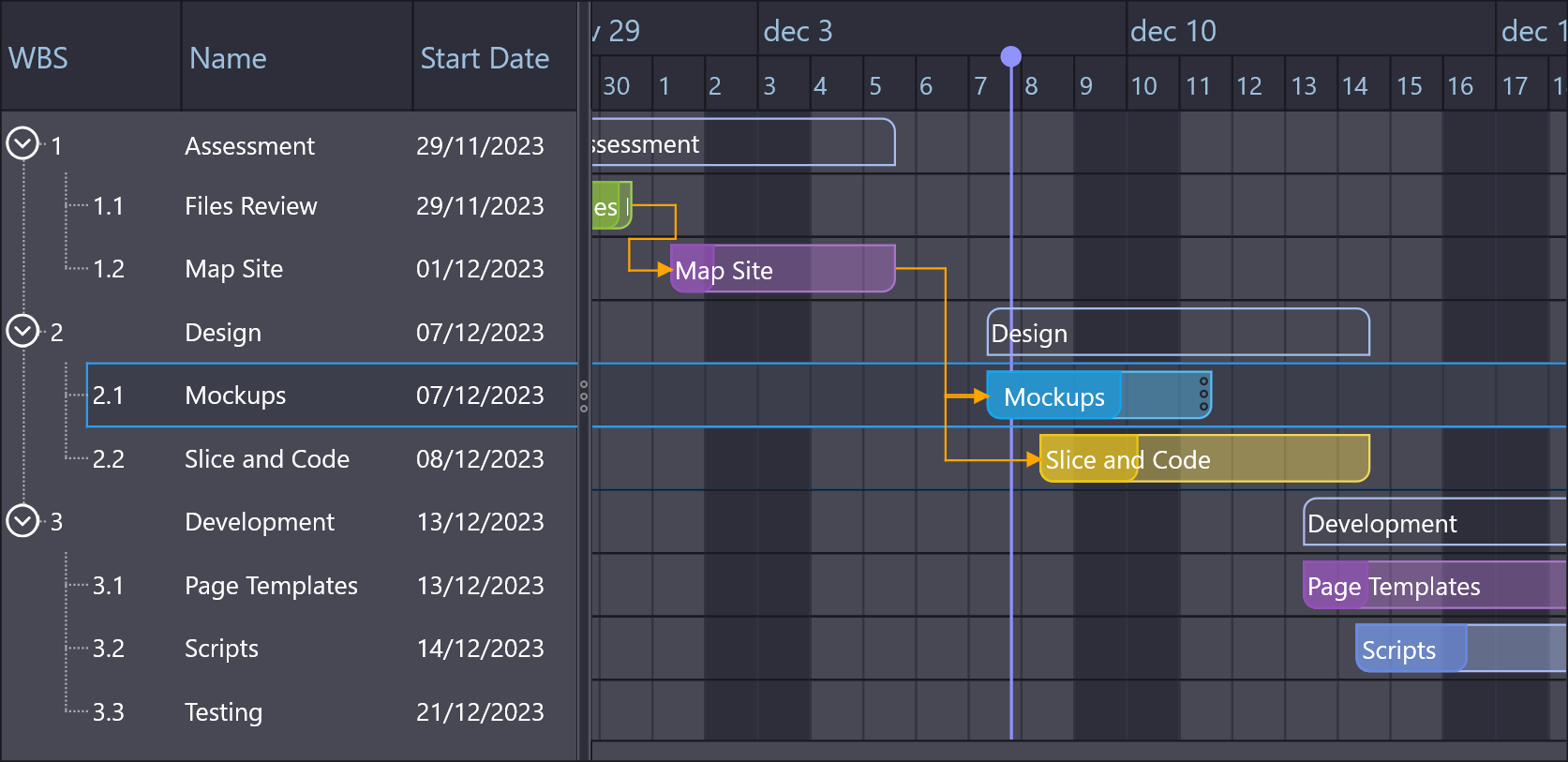
Task: Click the arrow link into Slice and Code
Action: [1032, 459]
